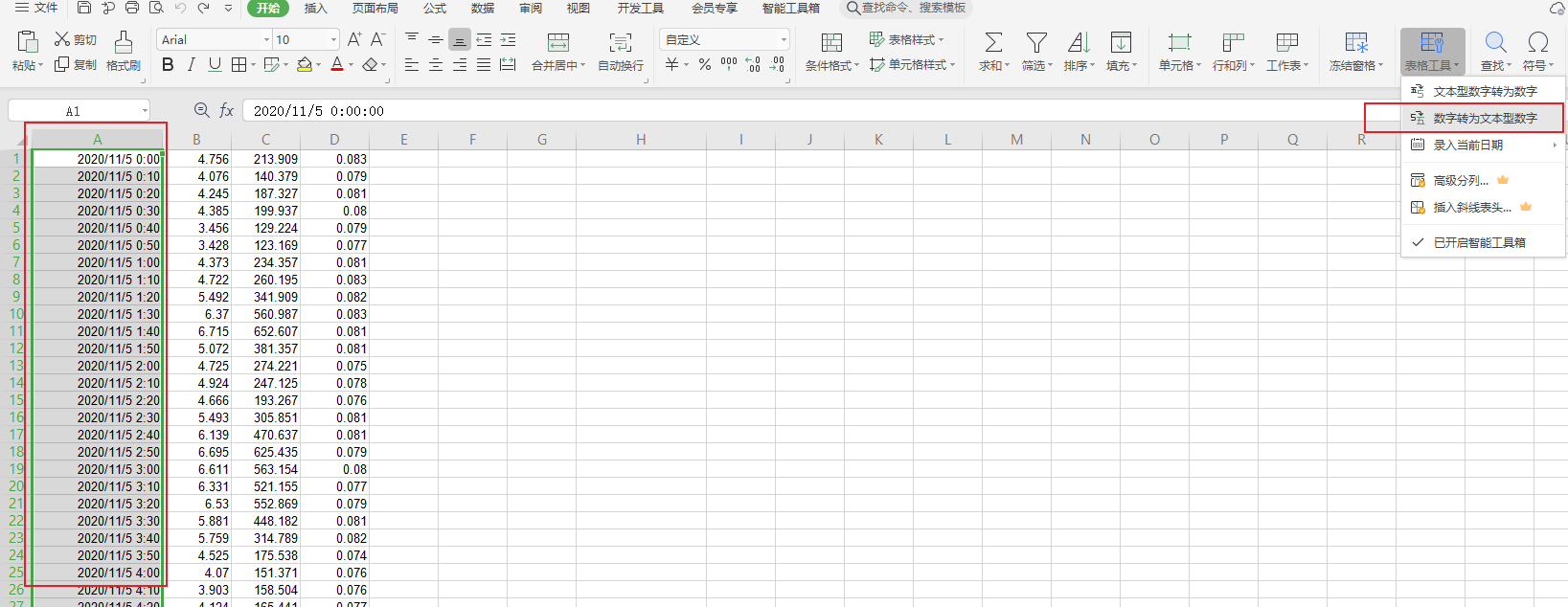Viewport: 1568px width, 607px height.
Task: Toggle align text left button
Action: pos(412,64)
